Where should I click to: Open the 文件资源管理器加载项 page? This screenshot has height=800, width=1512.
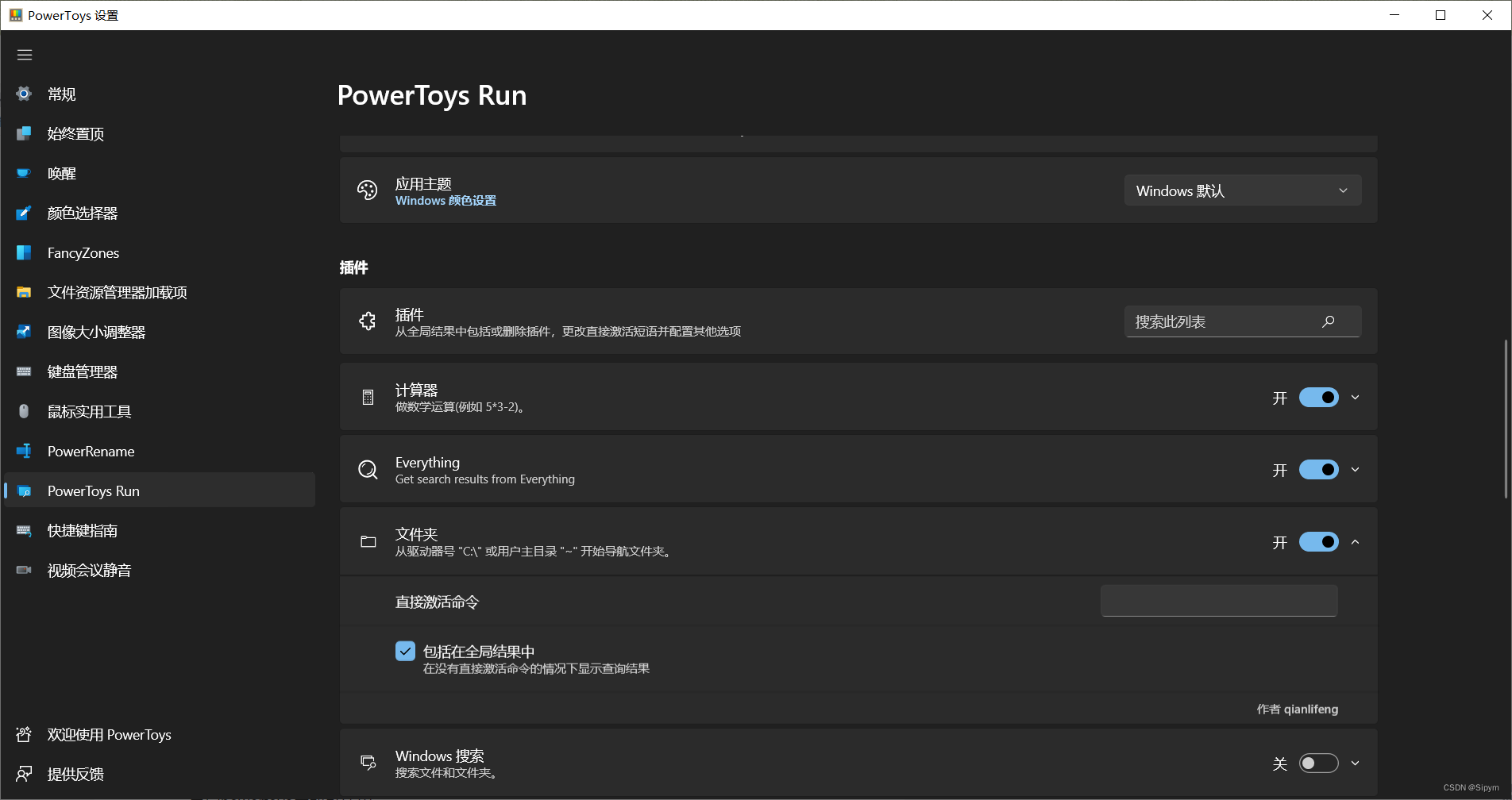pyautogui.click(x=160, y=292)
